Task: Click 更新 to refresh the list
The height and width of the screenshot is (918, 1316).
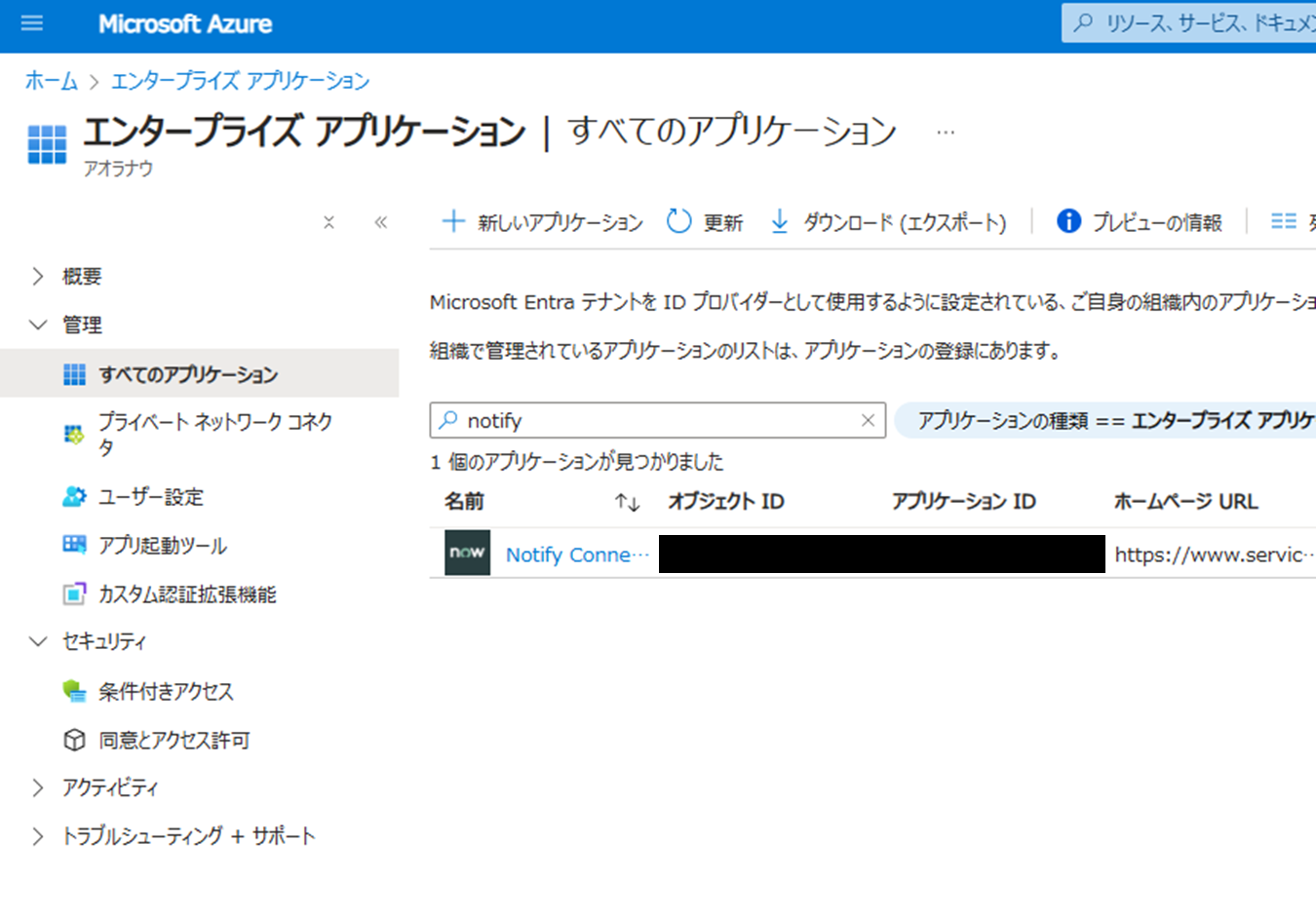Action: click(705, 222)
